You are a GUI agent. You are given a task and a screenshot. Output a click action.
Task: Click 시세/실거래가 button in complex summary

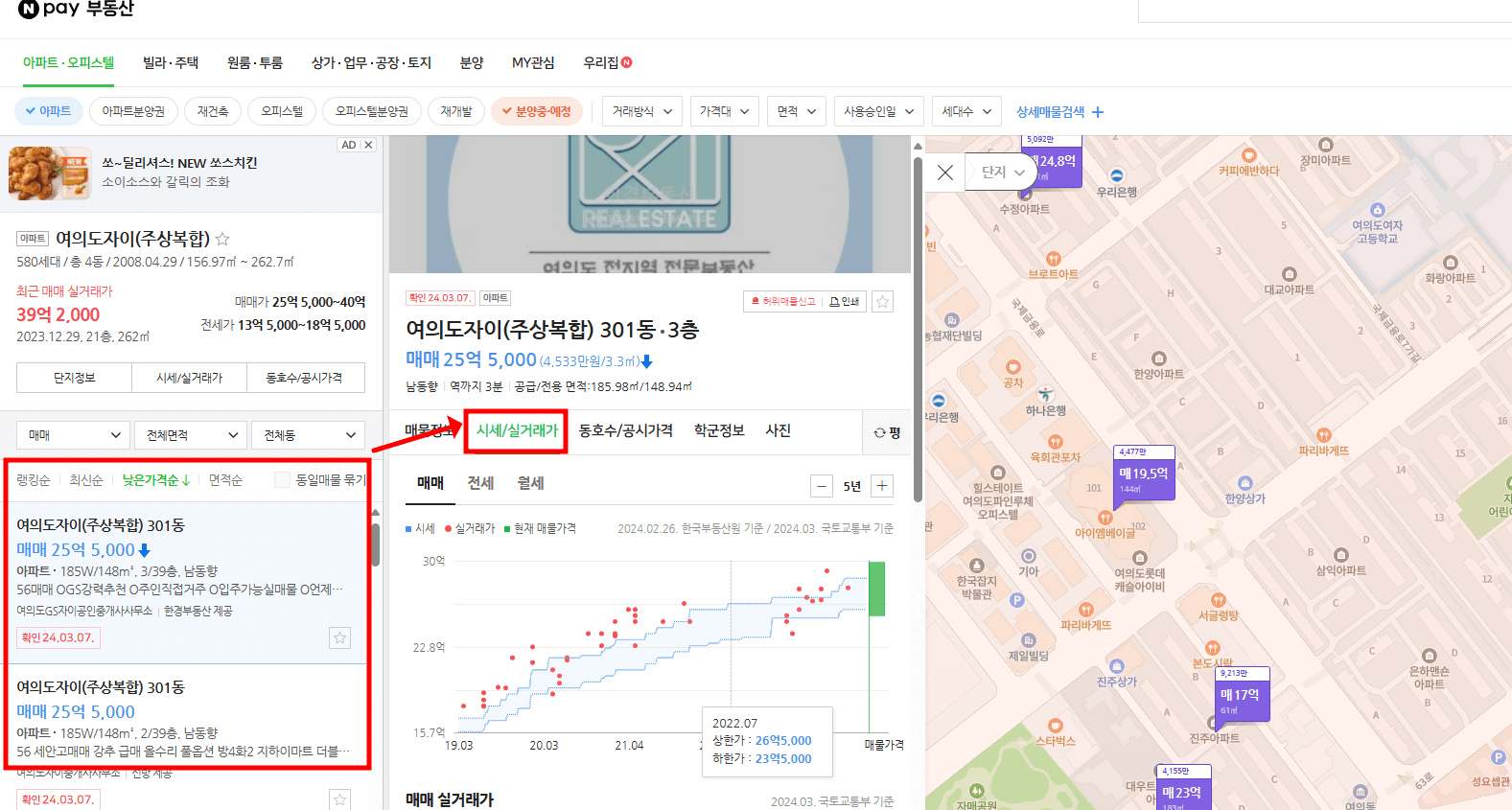pyautogui.click(x=189, y=378)
